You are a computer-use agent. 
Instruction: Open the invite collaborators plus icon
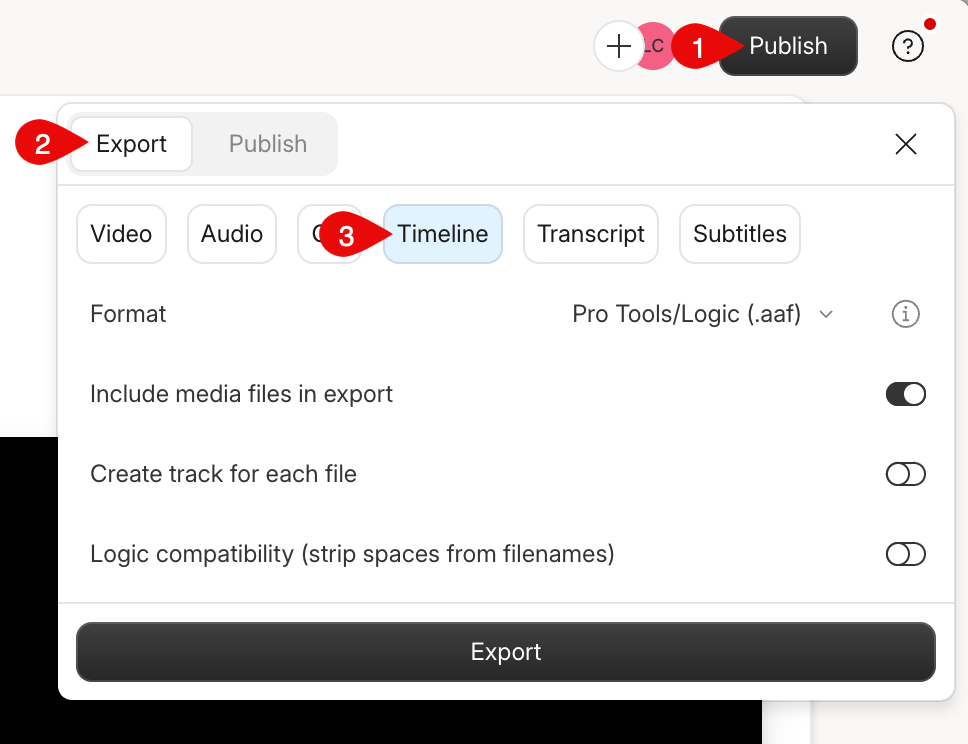(x=619, y=46)
